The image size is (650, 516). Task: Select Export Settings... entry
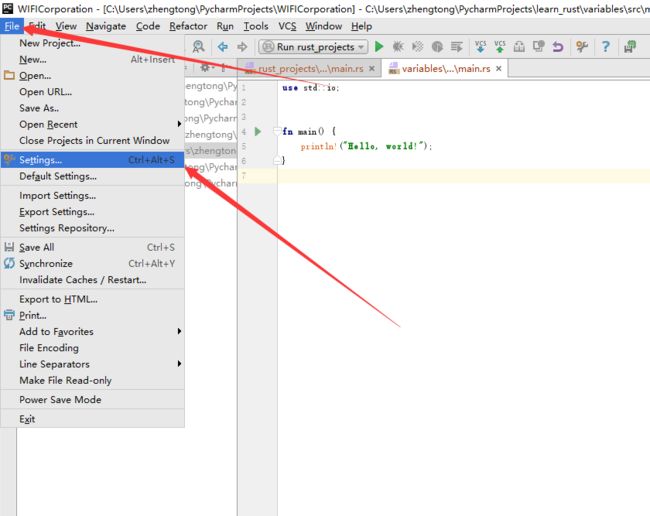92,212
